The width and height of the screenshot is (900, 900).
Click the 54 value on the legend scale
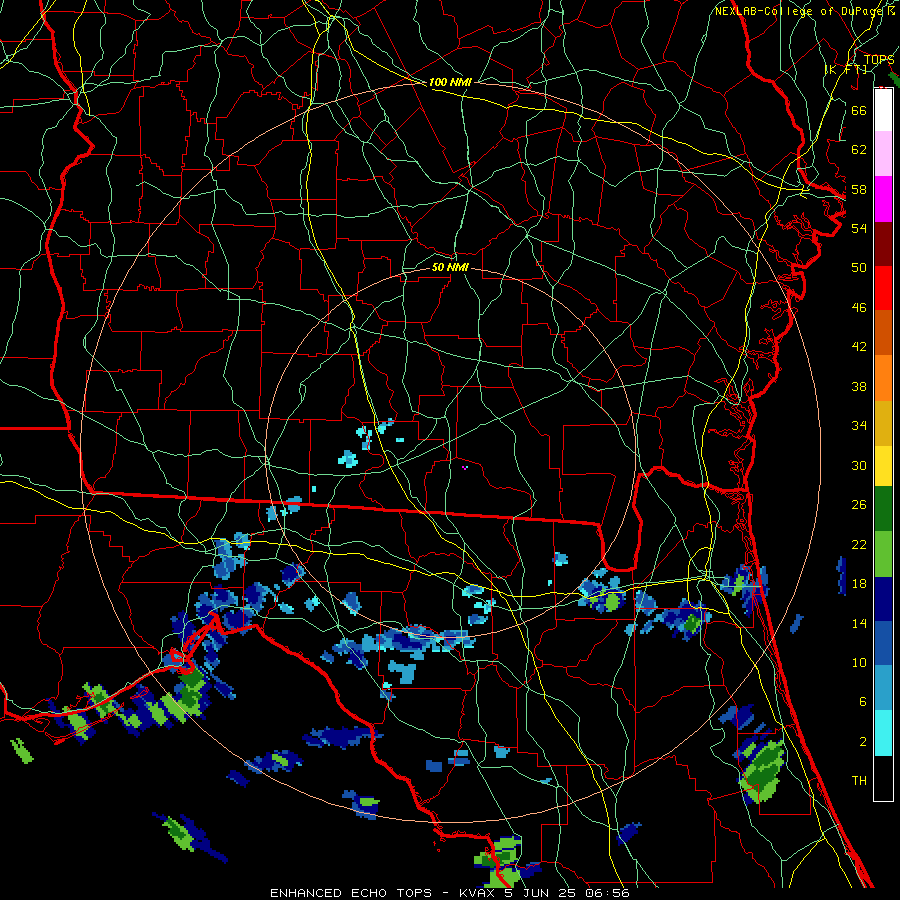click(859, 228)
